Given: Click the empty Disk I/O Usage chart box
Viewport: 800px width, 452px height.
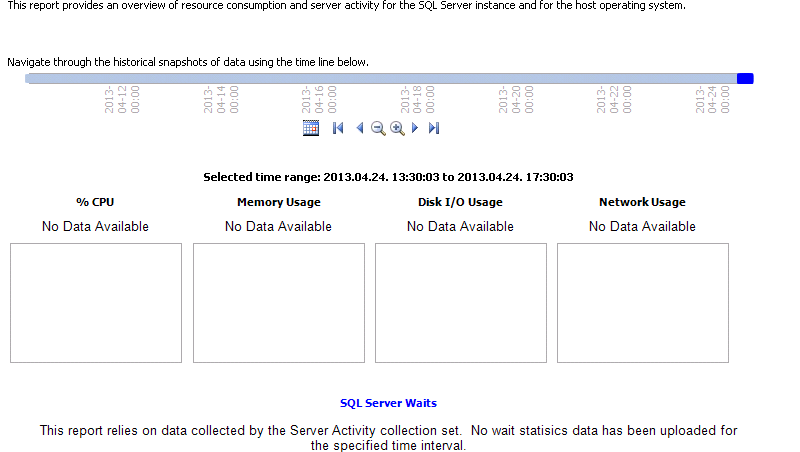Looking at the screenshot, I should [x=461, y=303].
